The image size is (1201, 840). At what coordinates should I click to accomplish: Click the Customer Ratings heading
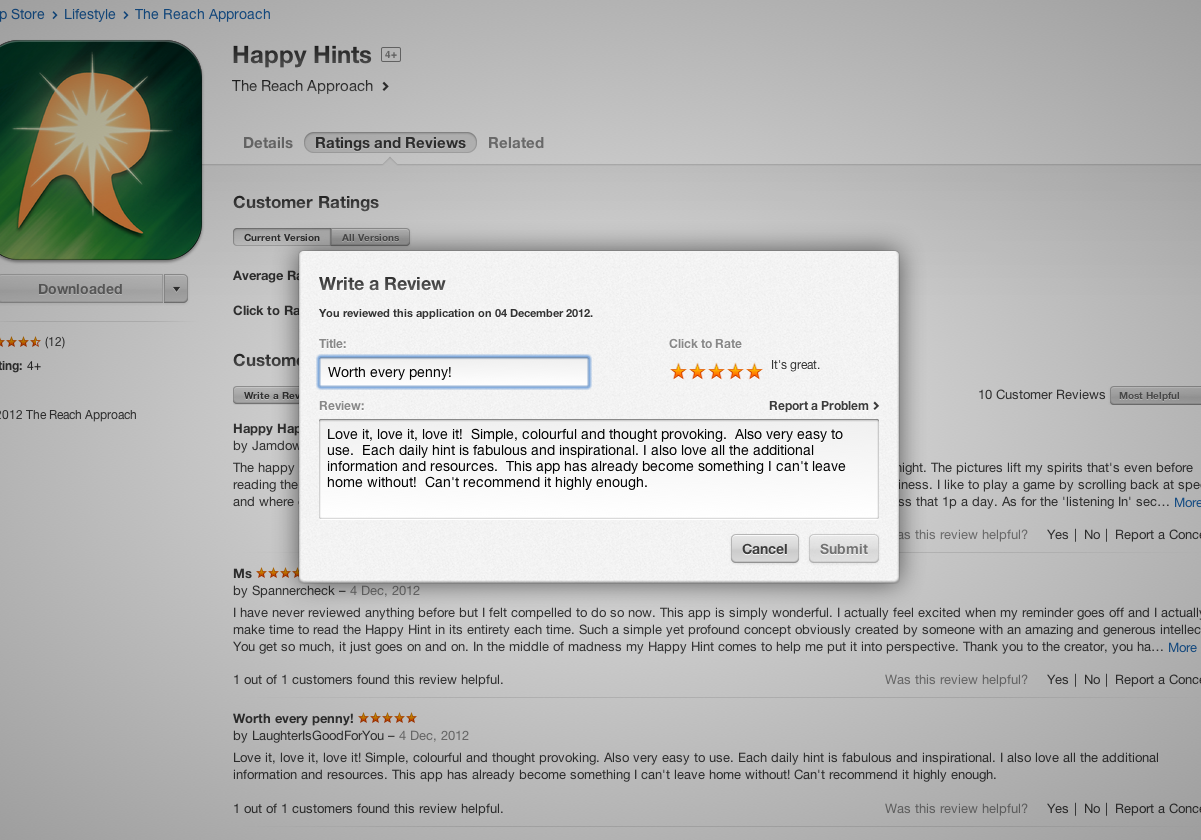[306, 202]
